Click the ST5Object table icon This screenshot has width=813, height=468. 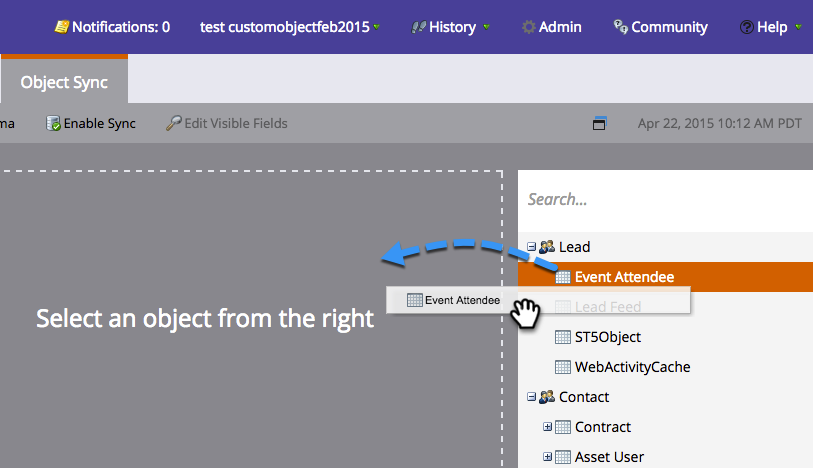click(x=563, y=337)
